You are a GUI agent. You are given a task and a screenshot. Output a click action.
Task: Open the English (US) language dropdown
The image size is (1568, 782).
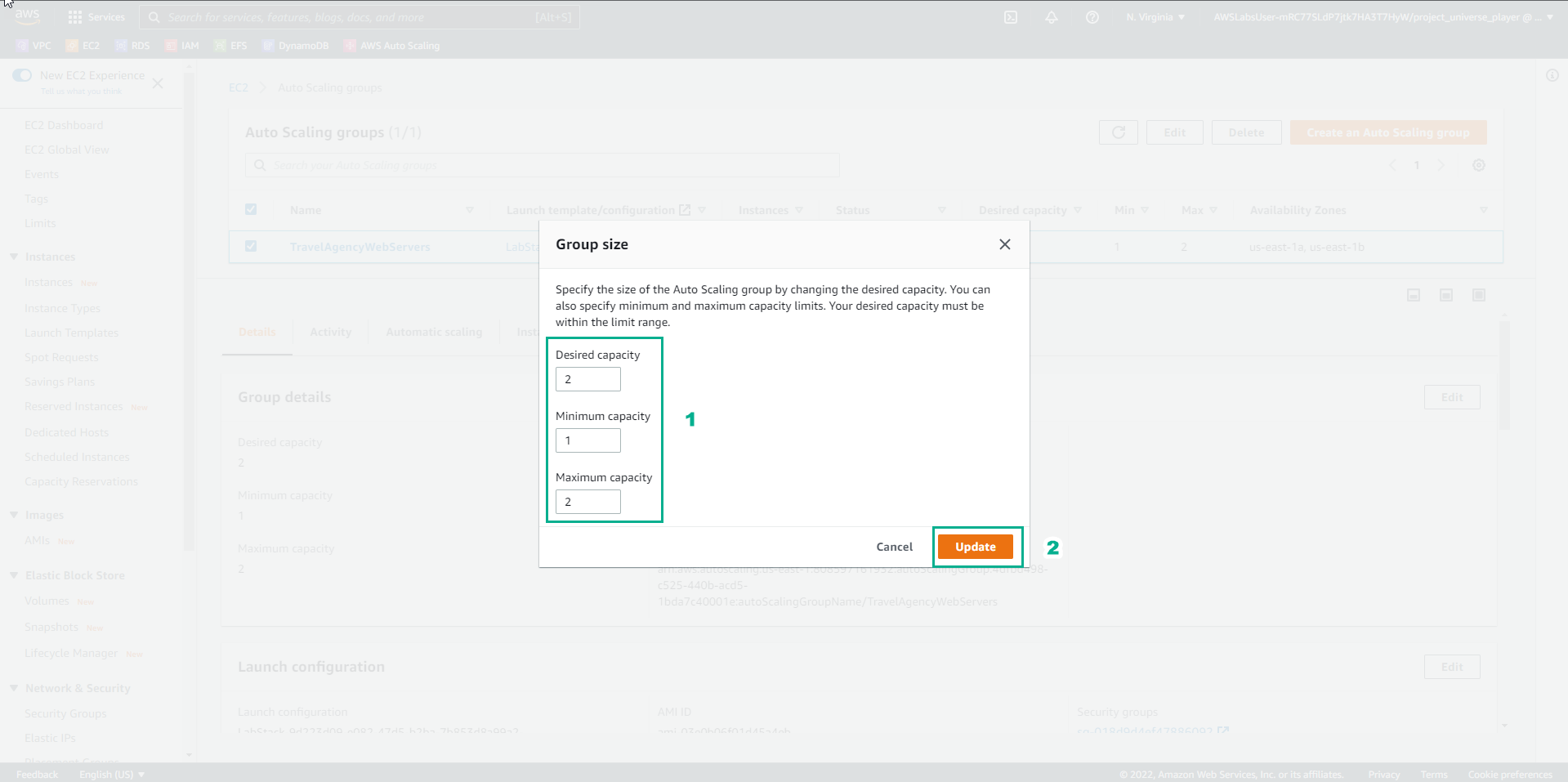(x=112, y=774)
